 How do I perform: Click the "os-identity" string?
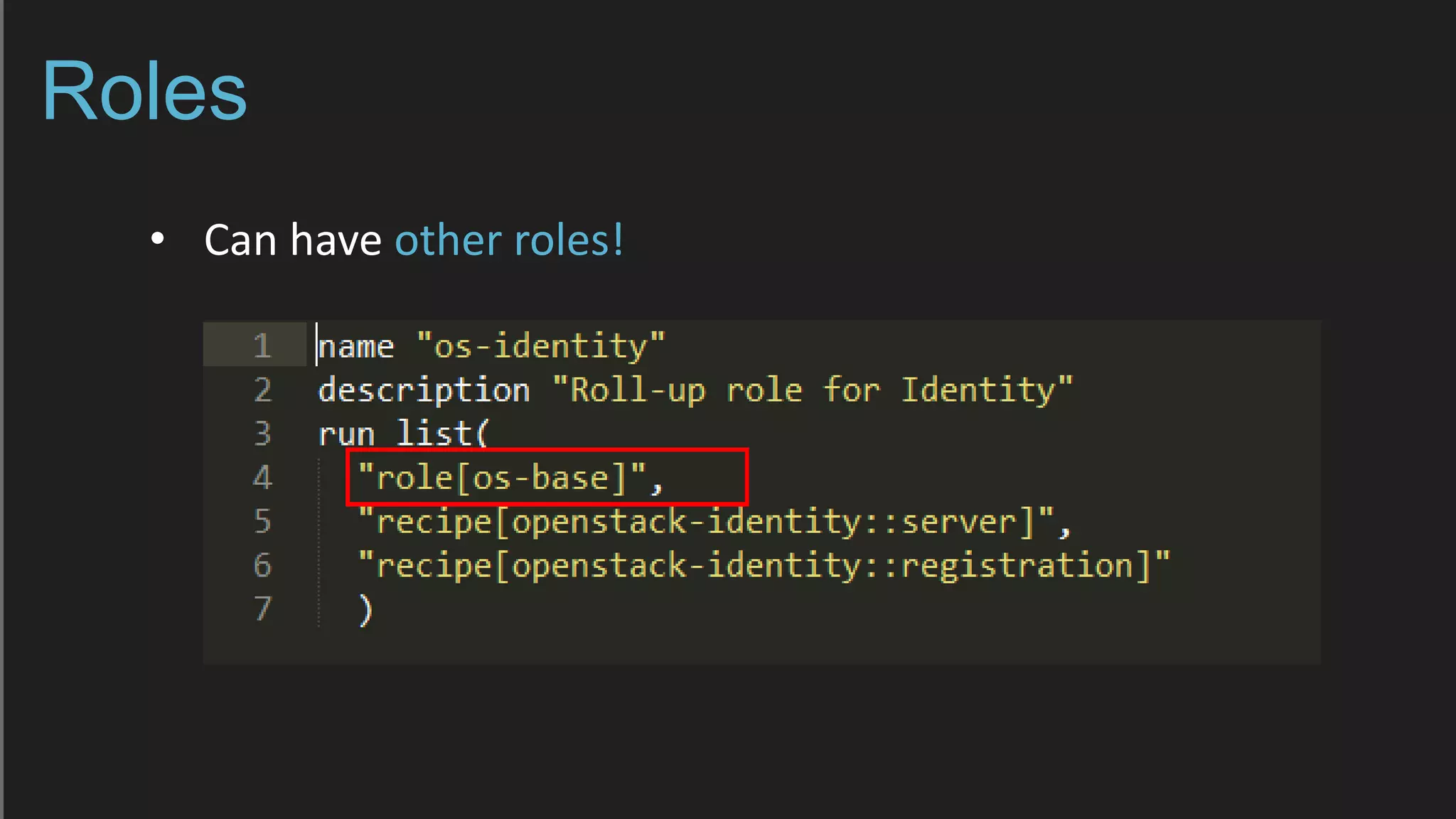pos(540,346)
